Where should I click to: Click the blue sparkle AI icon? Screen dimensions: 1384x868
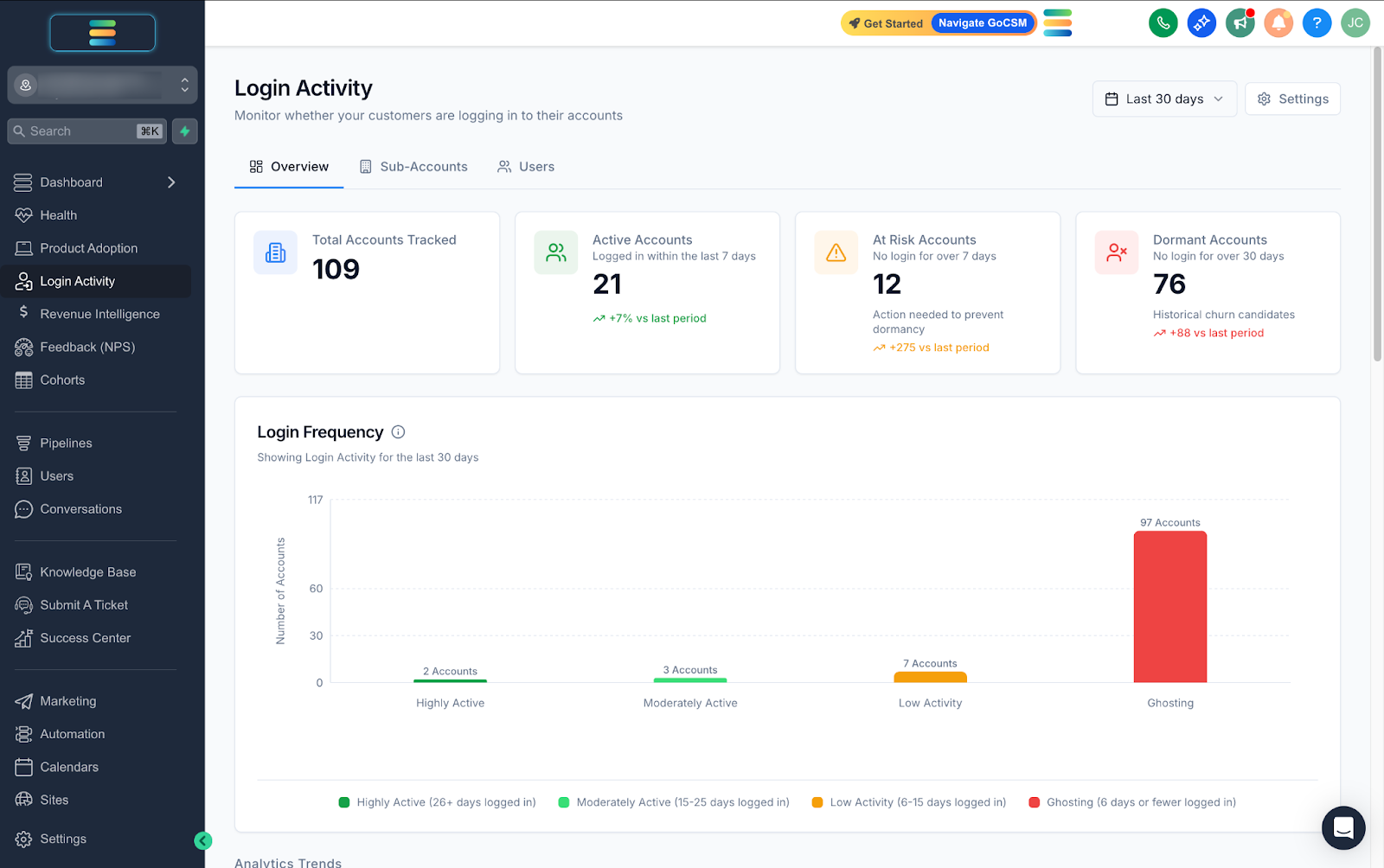click(x=1201, y=23)
